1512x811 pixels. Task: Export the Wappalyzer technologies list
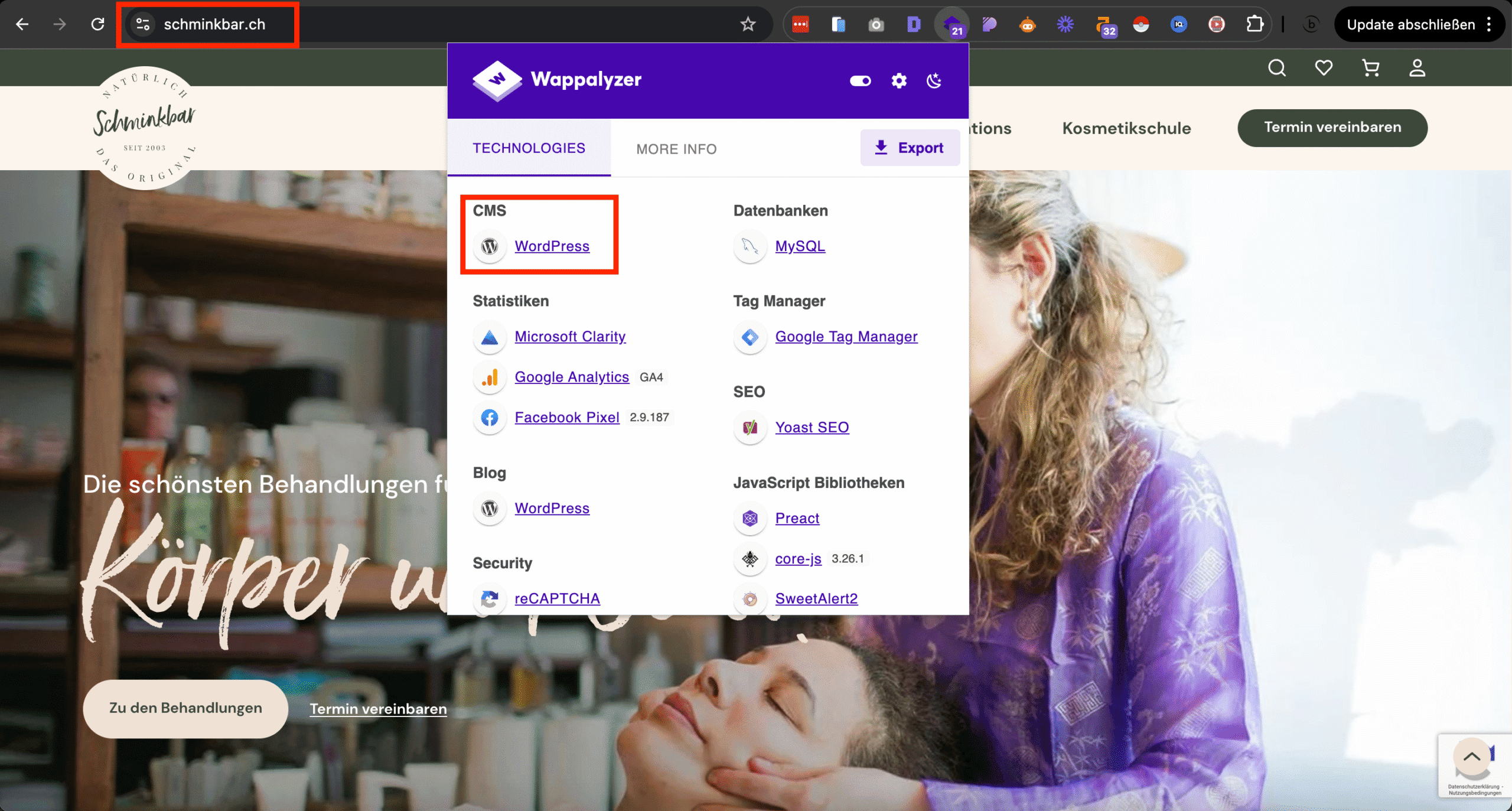point(910,148)
